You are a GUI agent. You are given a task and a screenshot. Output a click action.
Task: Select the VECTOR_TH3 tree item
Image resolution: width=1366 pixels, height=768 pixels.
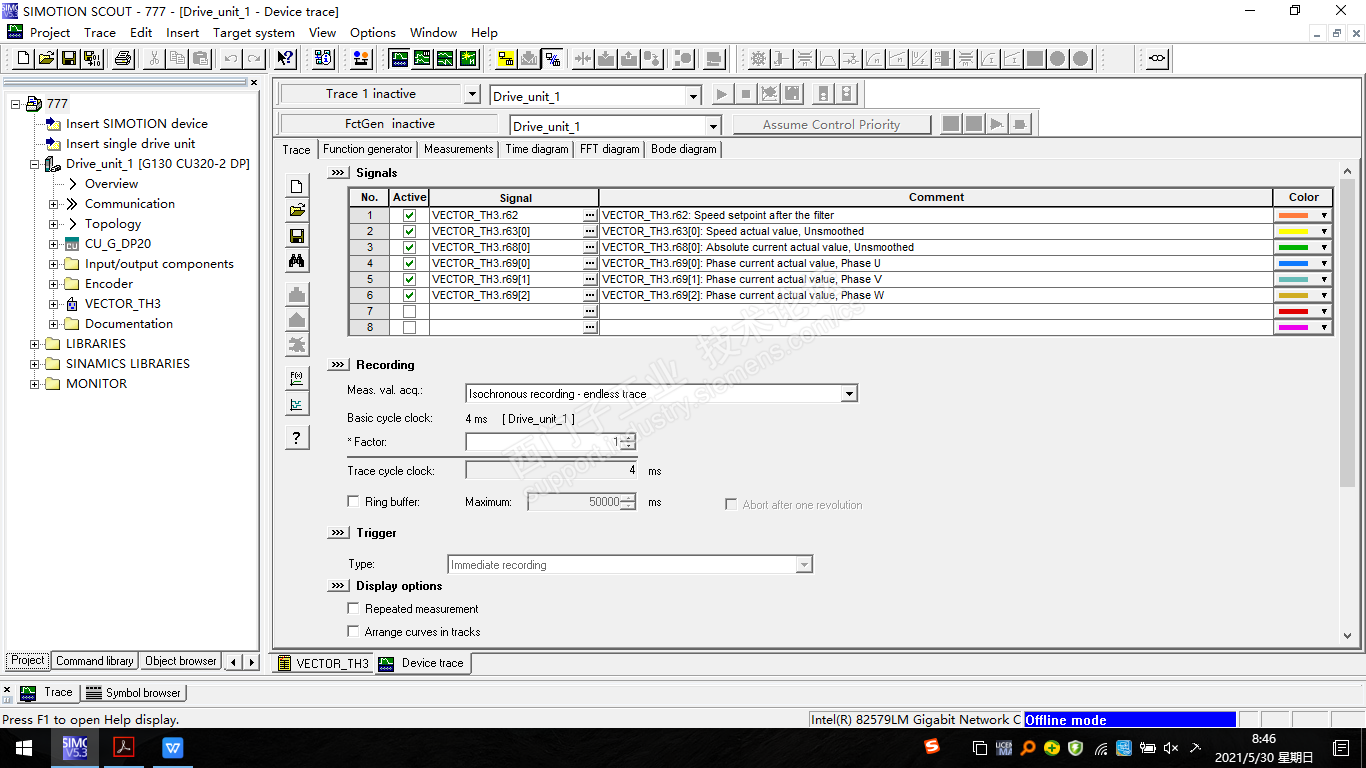click(123, 304)
